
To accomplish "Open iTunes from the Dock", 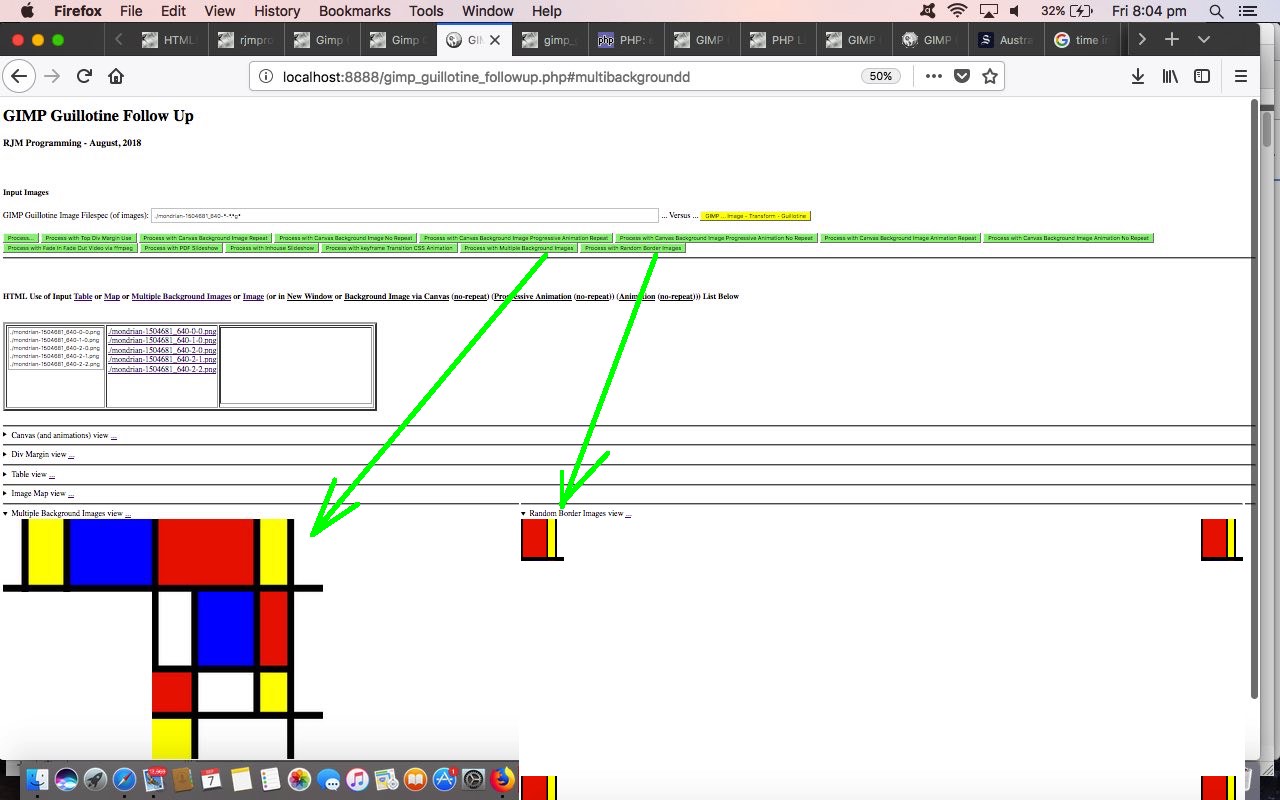I will (x=357, y=780).
